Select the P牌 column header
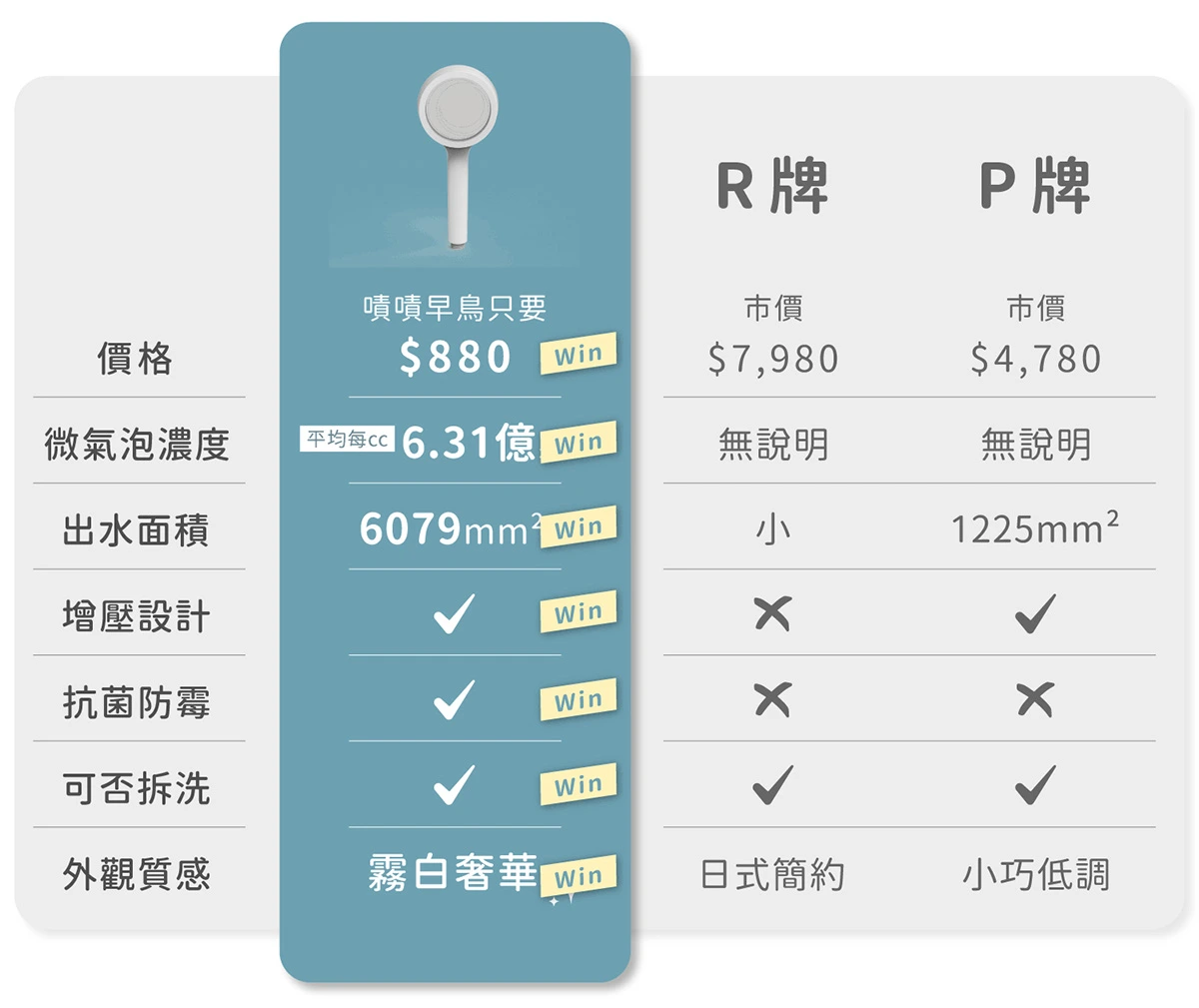 point(1035,186)
